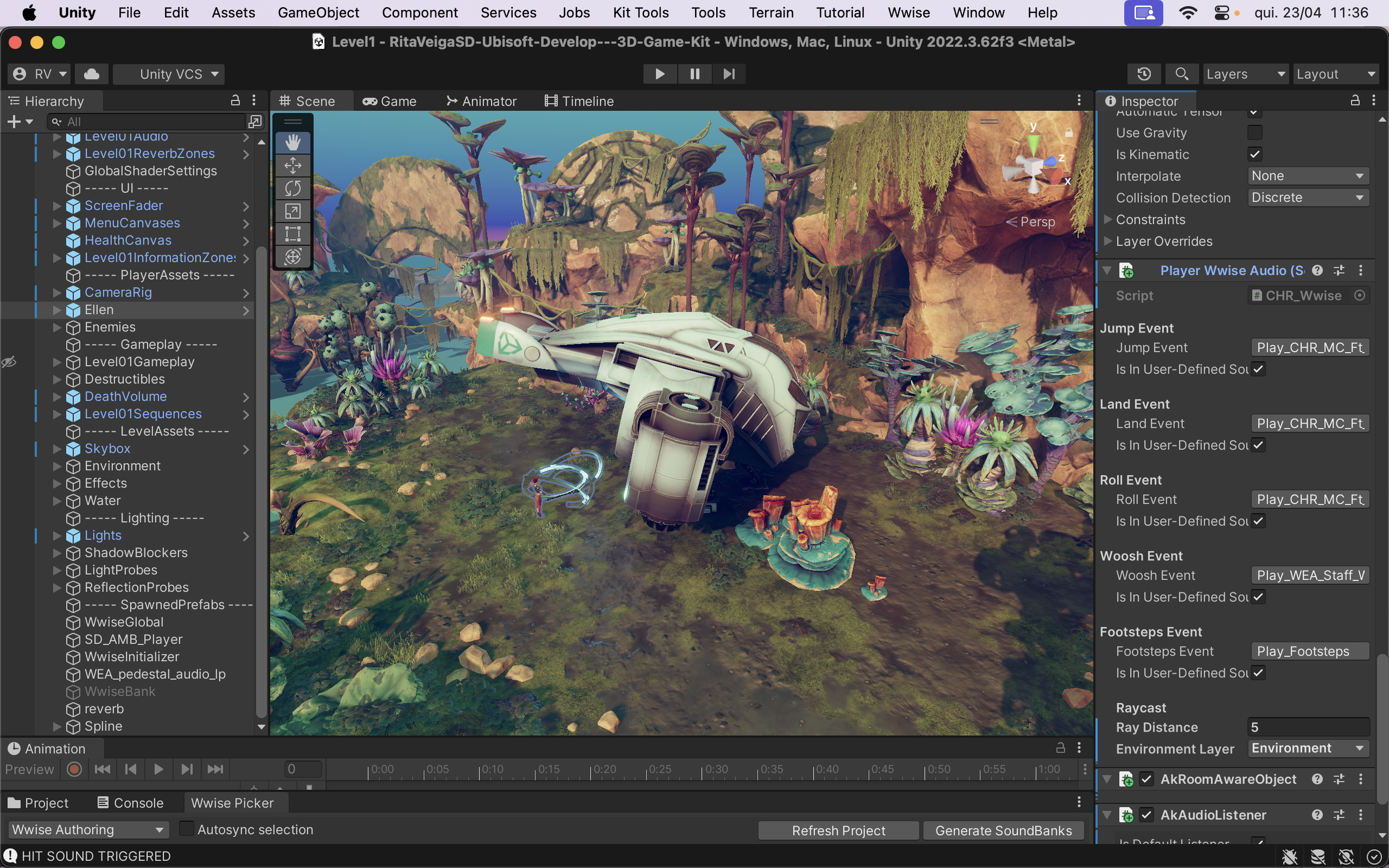Expand the Enemies object in Hierarchy

coord(57,327)
